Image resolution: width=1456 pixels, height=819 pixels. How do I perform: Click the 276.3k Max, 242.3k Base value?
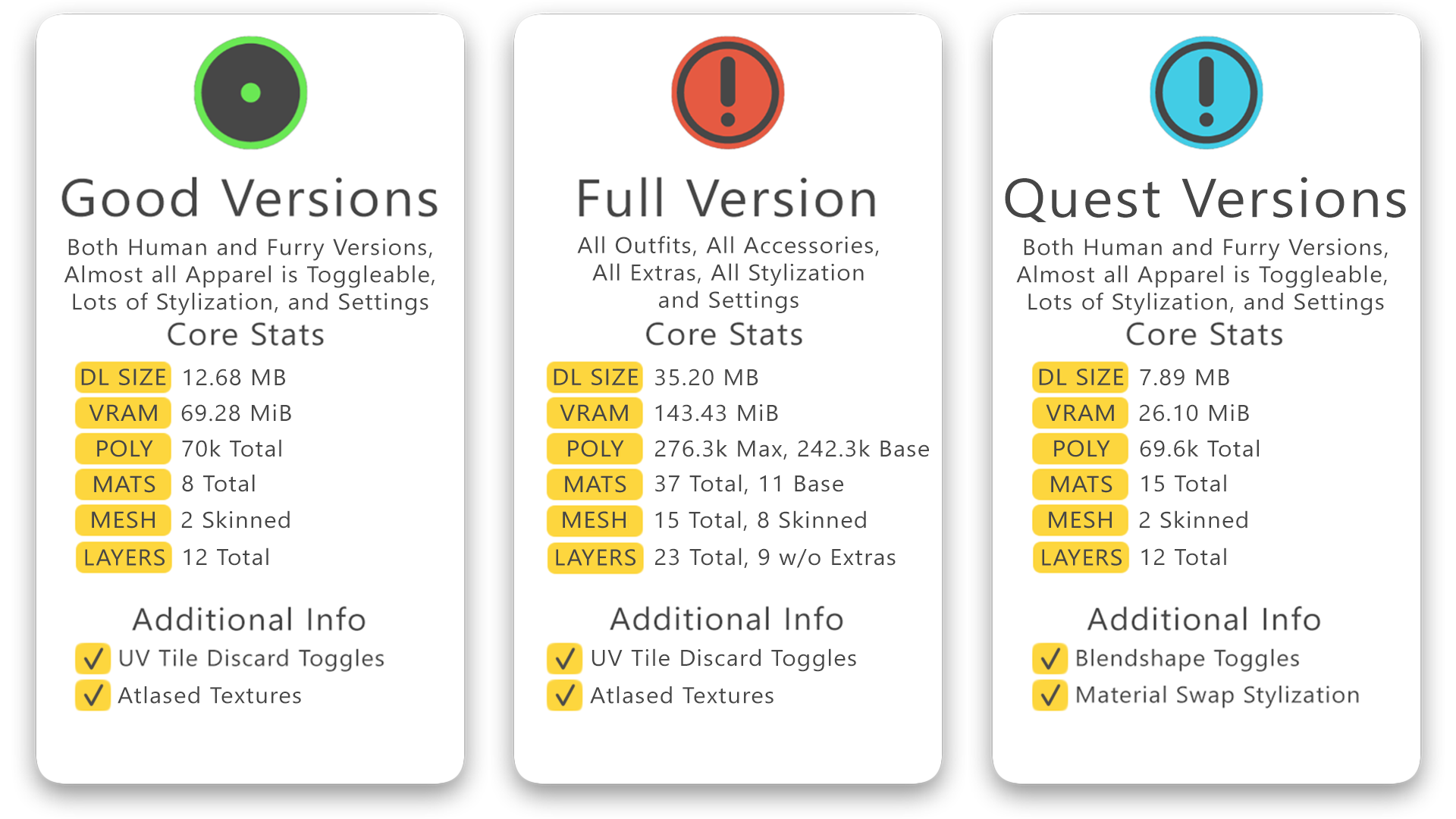(x=791, y=449)
